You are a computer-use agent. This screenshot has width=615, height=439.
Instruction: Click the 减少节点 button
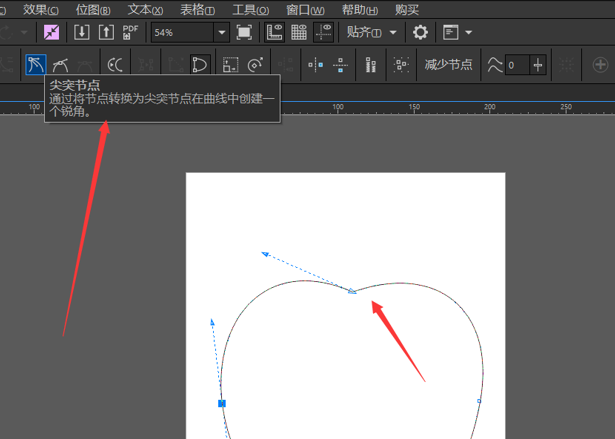pyautogui.click(x=448, y=65)
